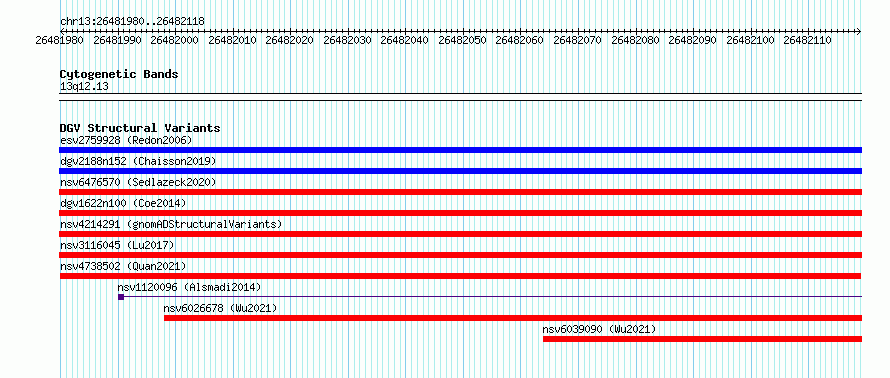Click ruler position 26482010
Viewport: 890px width, 378px height.
(x=232, y=41)
